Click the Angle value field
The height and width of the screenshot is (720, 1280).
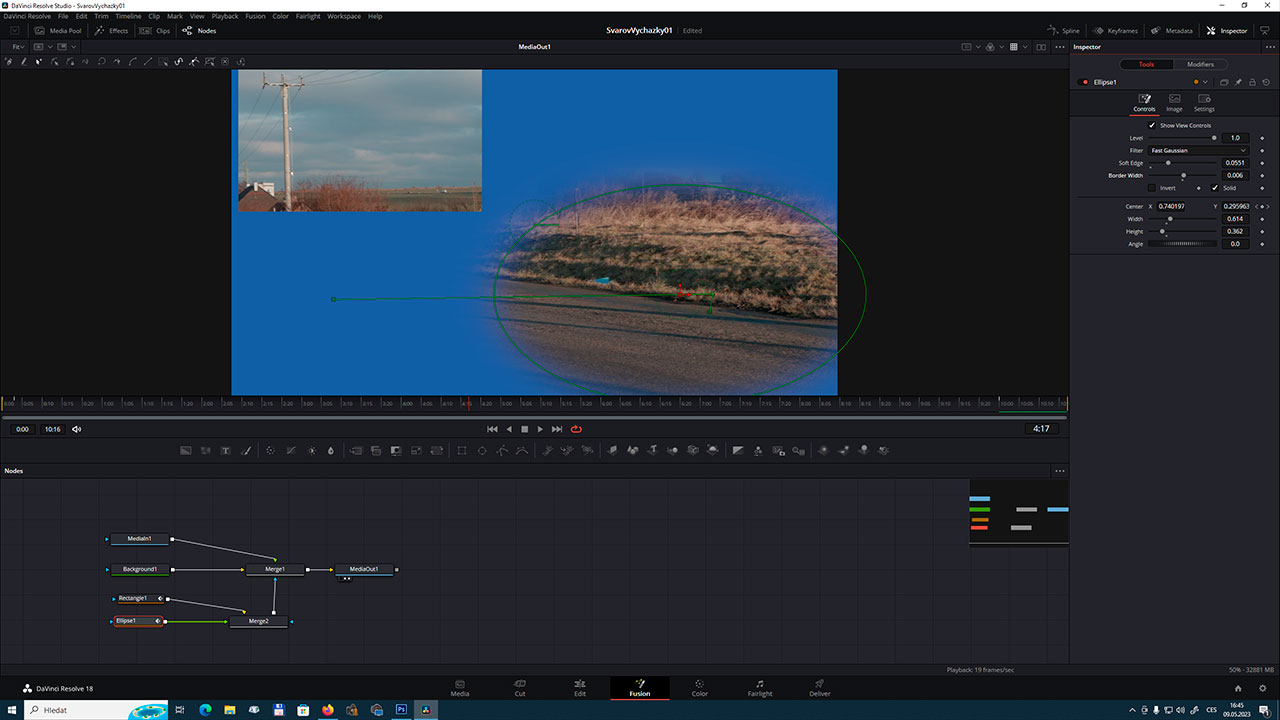[x=1235, y=244]
